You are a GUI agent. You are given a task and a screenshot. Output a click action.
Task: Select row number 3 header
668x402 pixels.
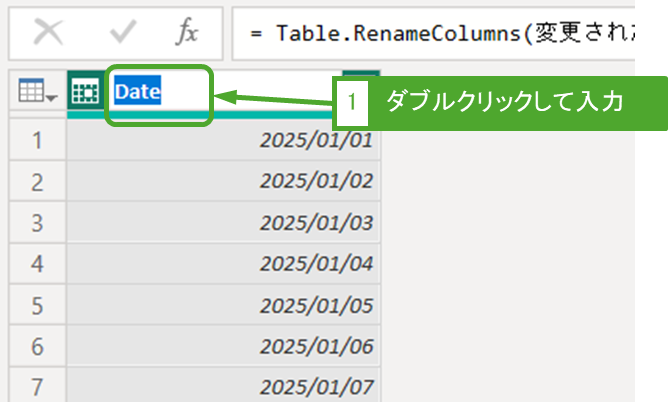point(36,223)
